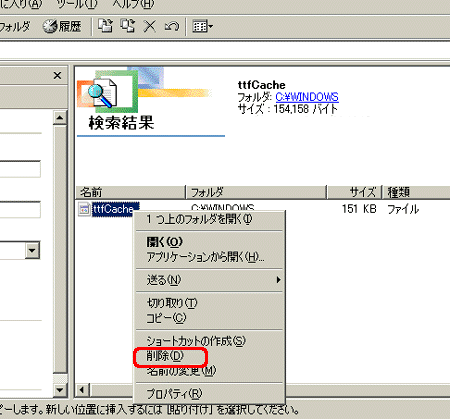Click the Delete X toolbar icon
Viewport: 450px width, 419px height.
[x=150, y=26]
